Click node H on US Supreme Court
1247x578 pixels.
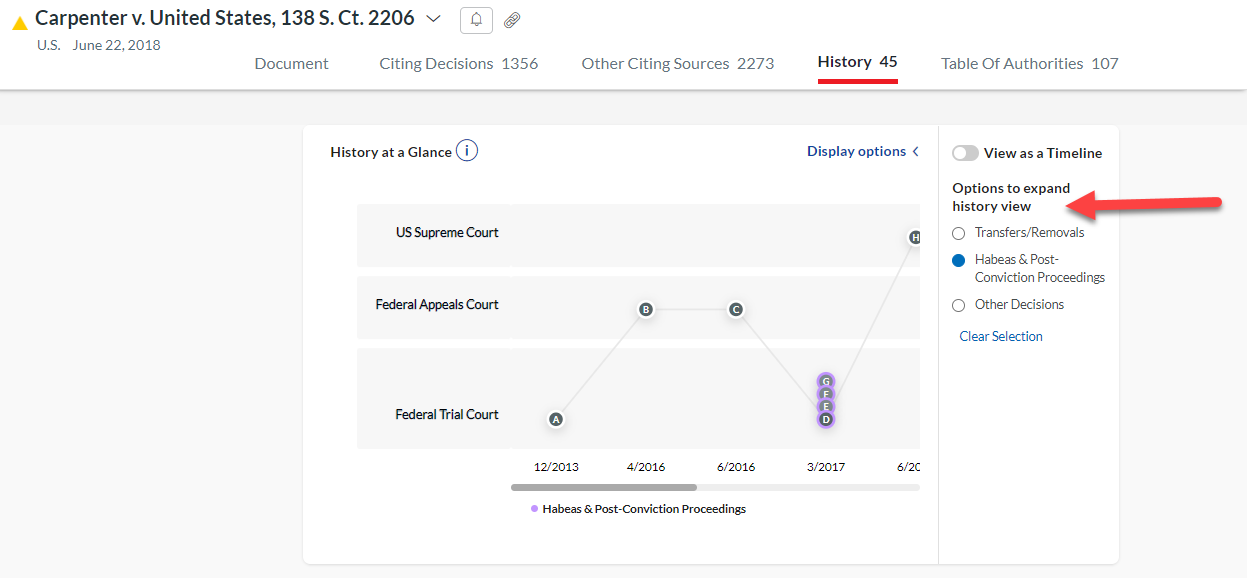(914, 238)
